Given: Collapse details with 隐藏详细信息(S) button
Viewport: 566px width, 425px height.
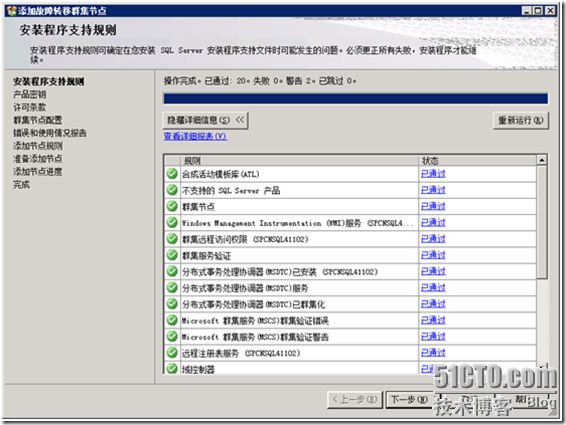Looking at the screenshot, I should coord(205,120).
